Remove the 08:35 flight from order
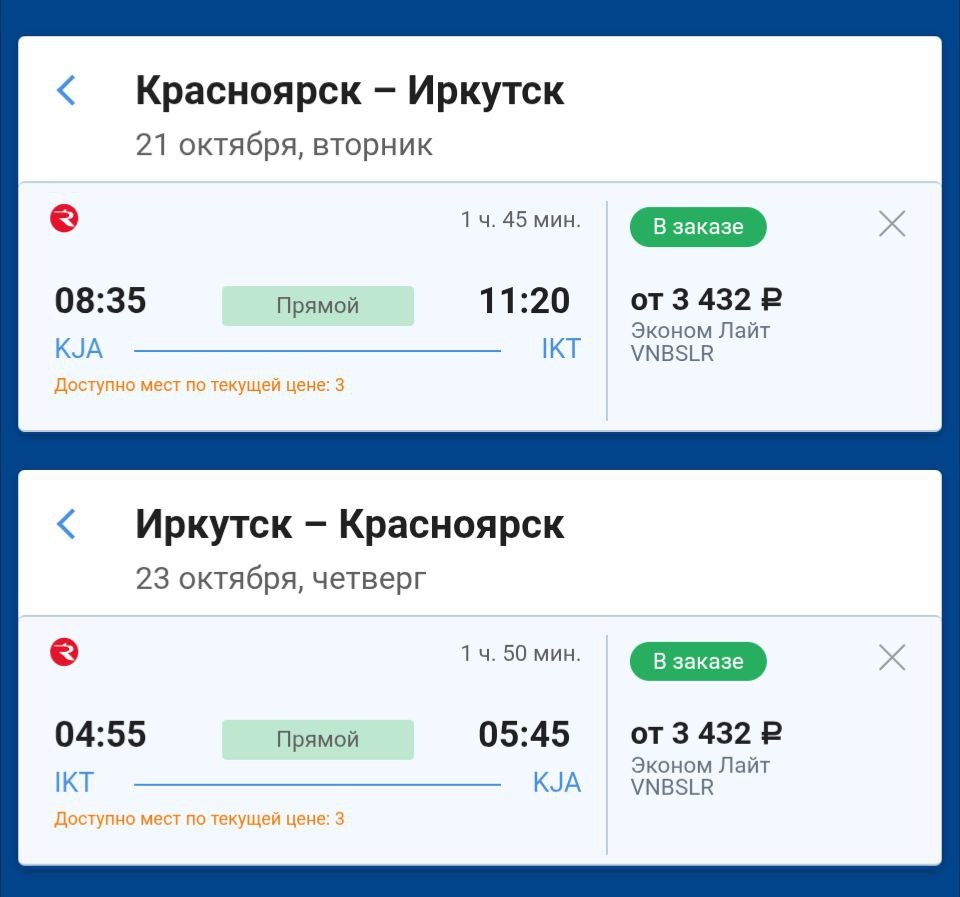Screen dimensions: 960x897 click(891, 224)
